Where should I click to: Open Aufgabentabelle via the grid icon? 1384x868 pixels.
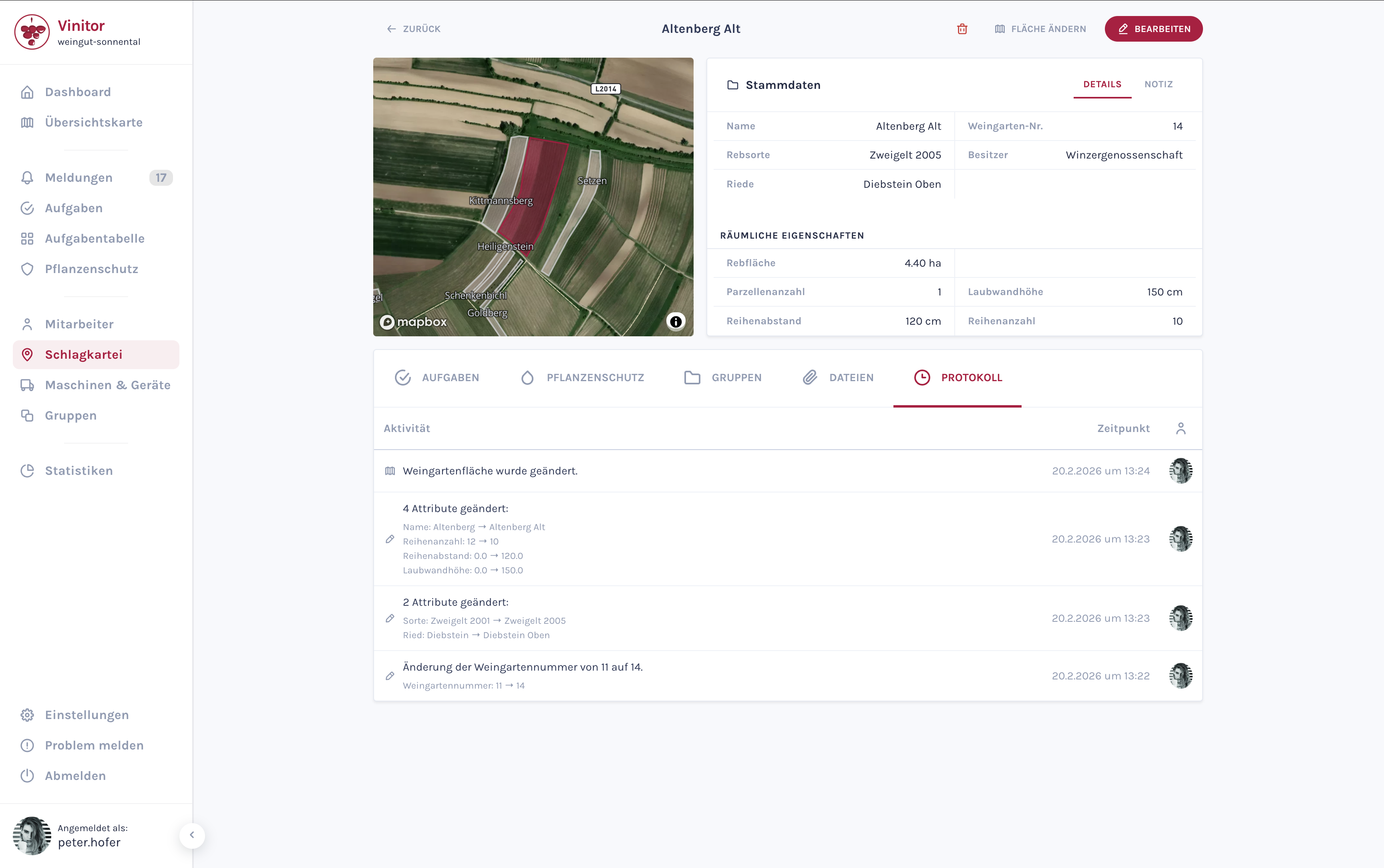point(27,238)
